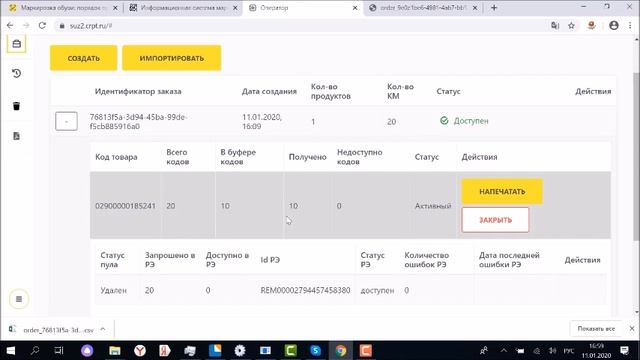This screenshot has width=640, height=360.
Task: Click the Активный status cell
Action: pyautogui.click(x=433, y=206)
